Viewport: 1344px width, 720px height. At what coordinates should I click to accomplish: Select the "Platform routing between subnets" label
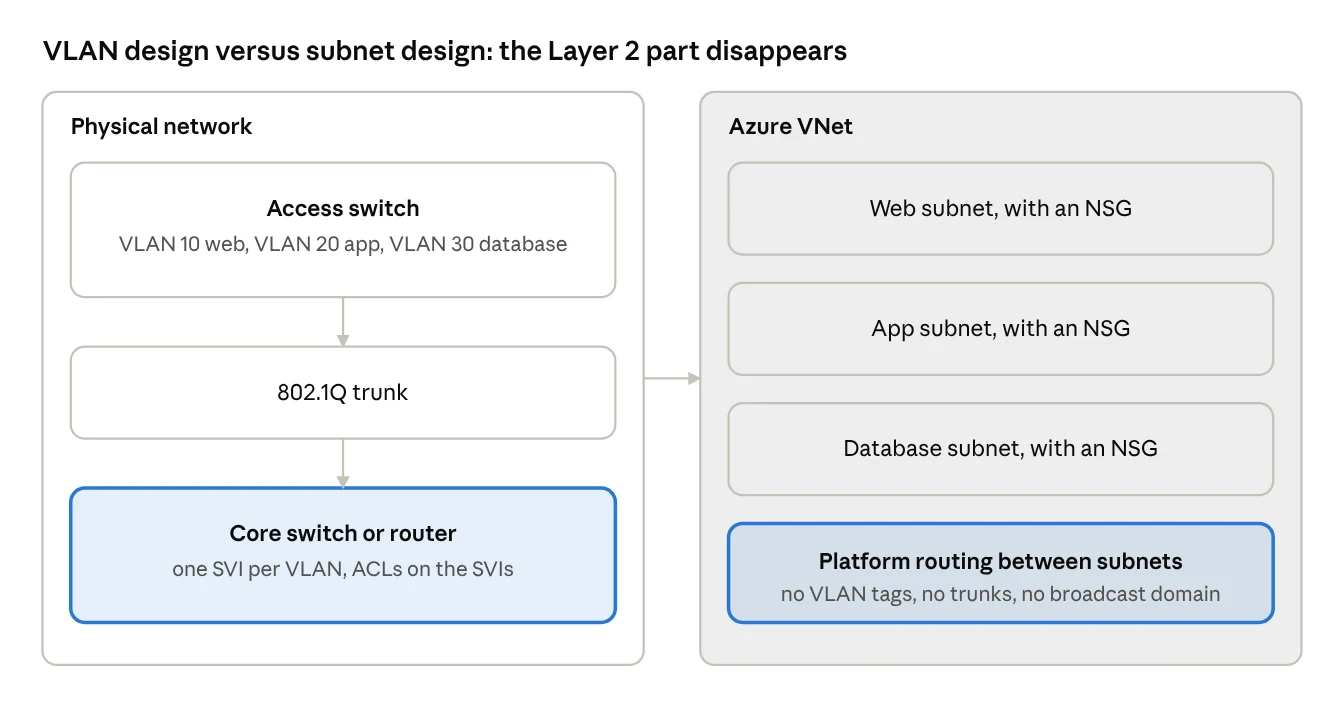click(x=1001, y=561)
